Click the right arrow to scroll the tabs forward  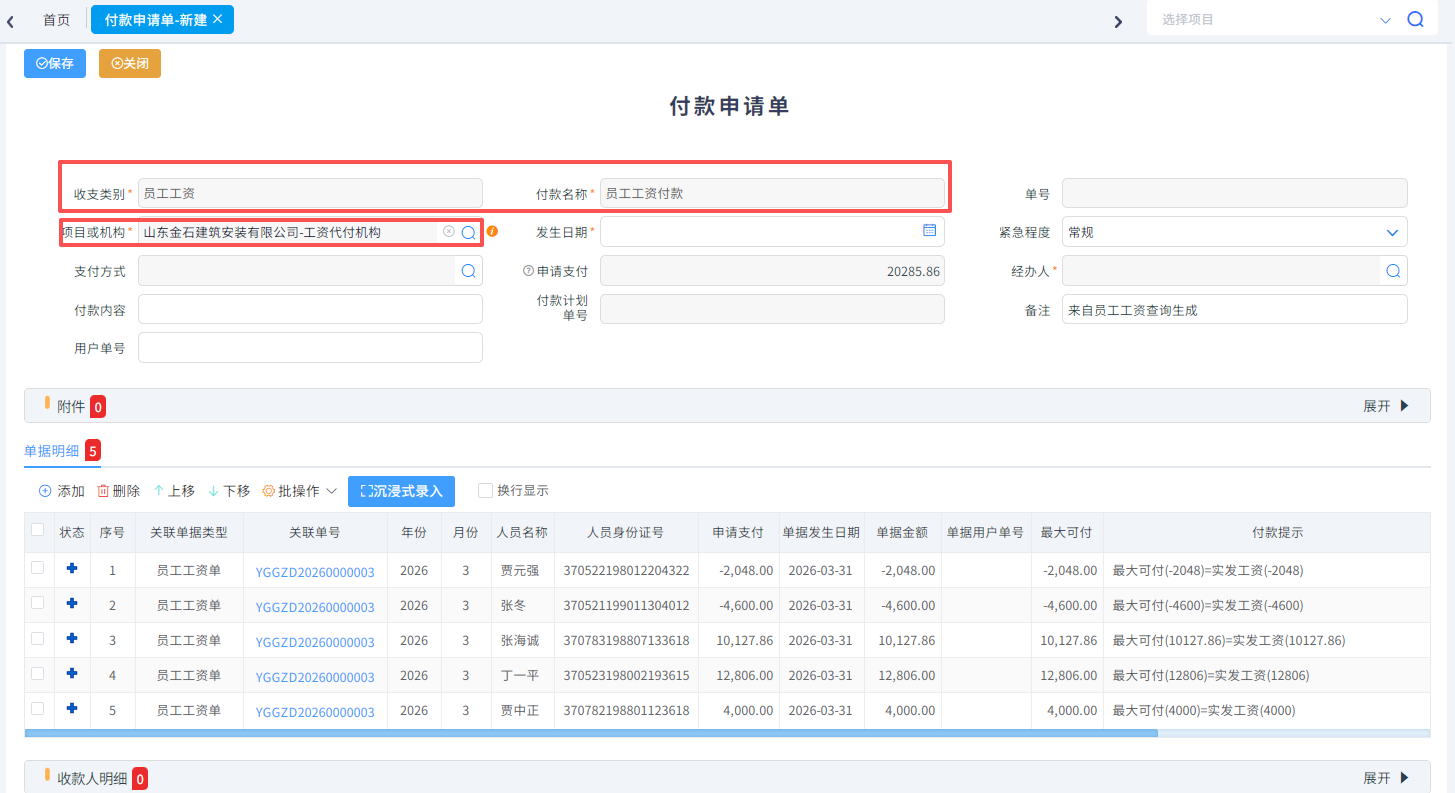pyautogui.click(x=1118, y=21)
